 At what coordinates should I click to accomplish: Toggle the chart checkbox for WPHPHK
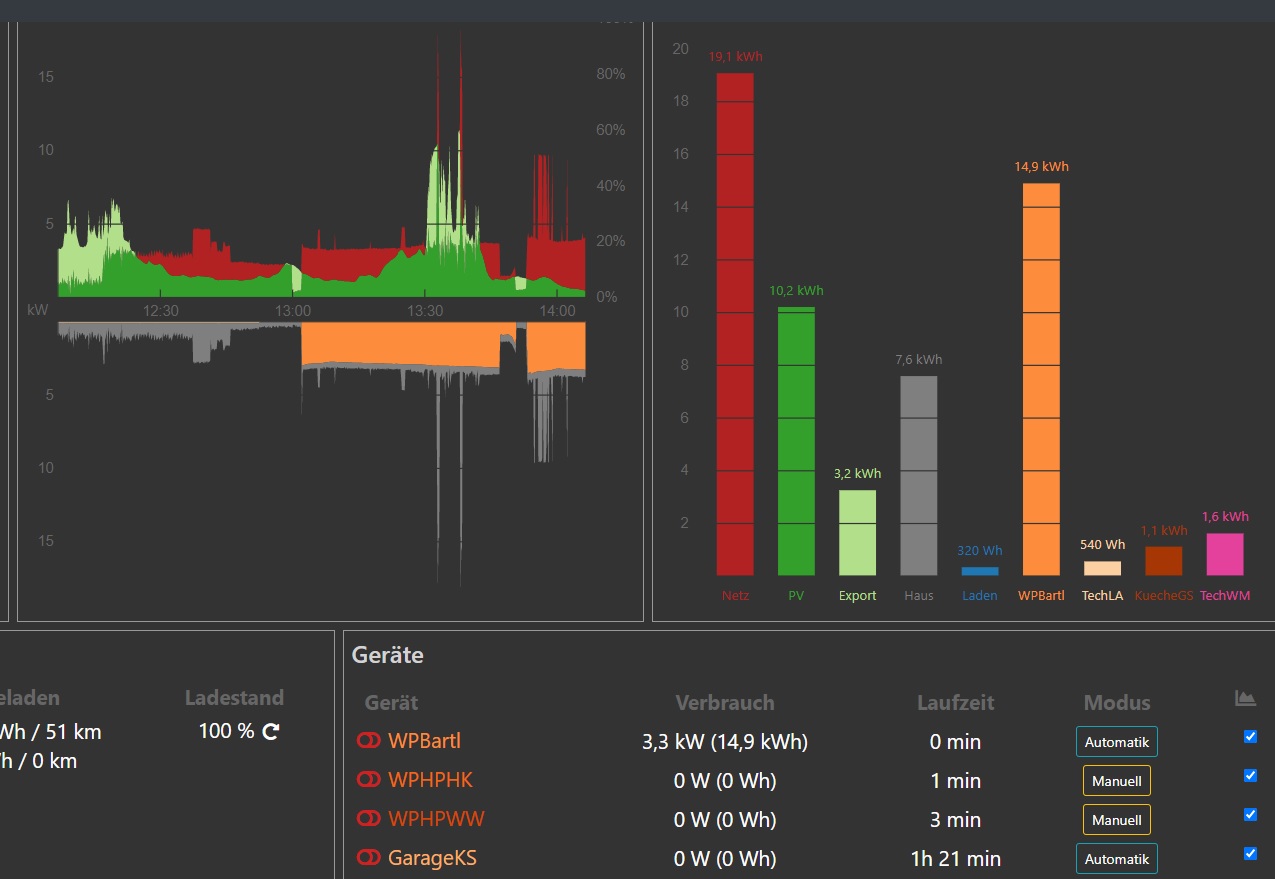click(1250, 776)
